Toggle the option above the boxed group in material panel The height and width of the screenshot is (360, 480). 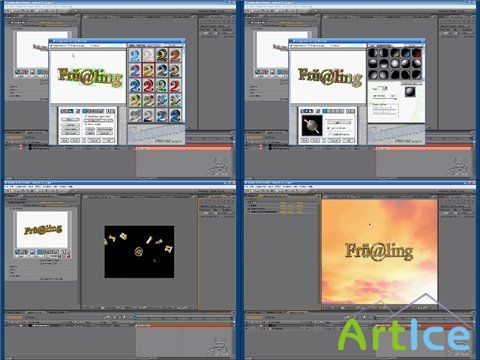click(x=371, y=104)
